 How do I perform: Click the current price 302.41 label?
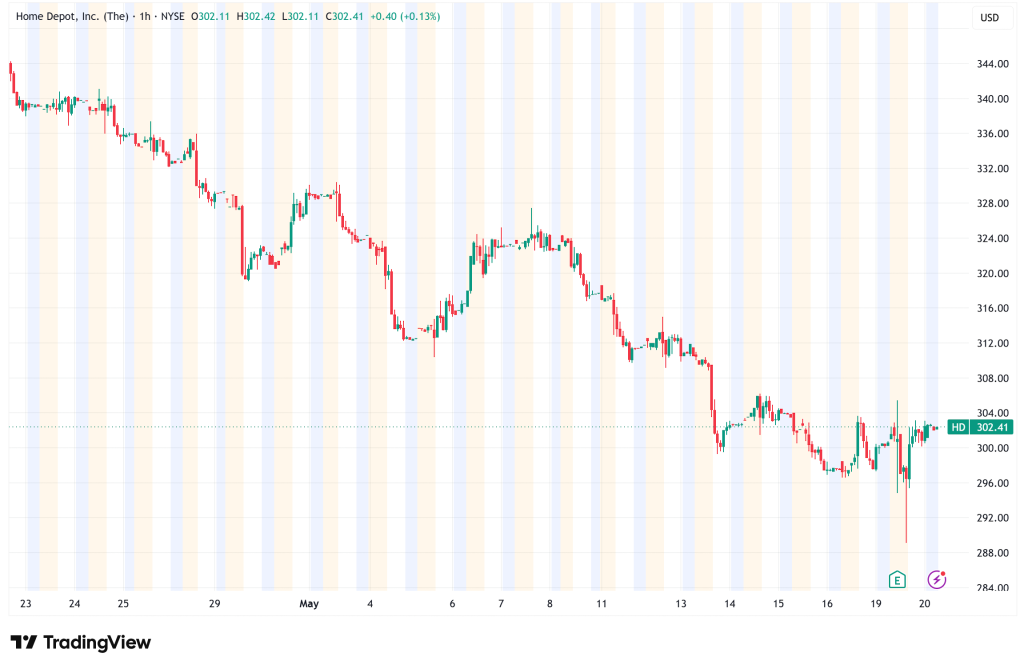(x=992, y=427)
